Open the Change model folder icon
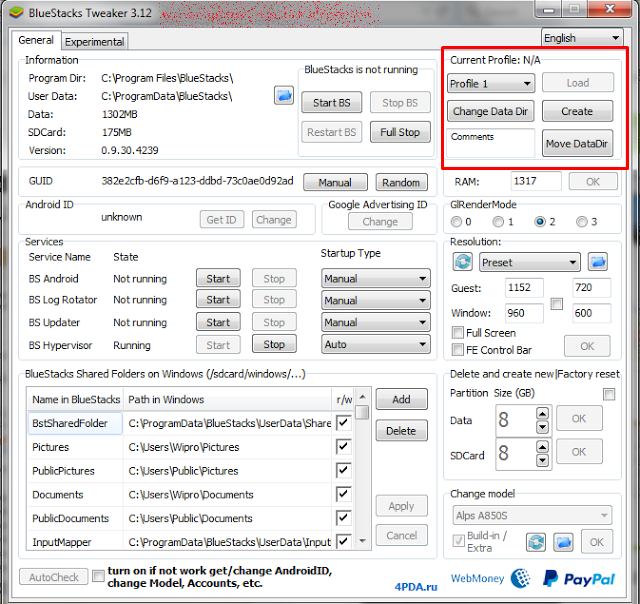Viewport: 640px width, 604px height. point(563,542)
